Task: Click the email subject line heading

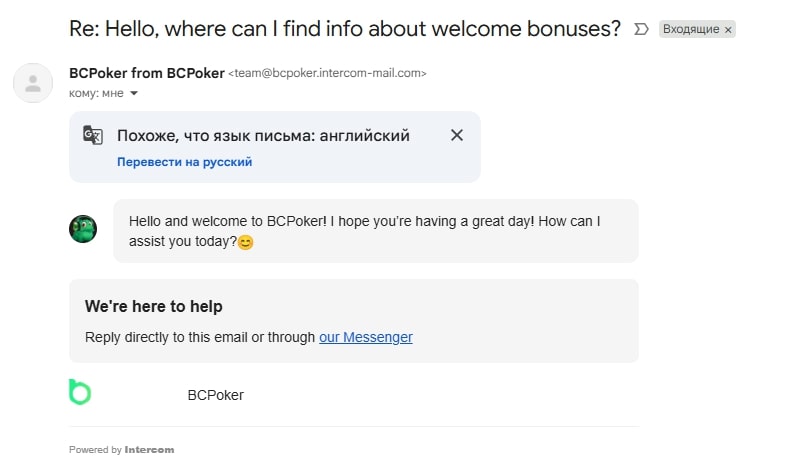Action: [x=345, y=28]
